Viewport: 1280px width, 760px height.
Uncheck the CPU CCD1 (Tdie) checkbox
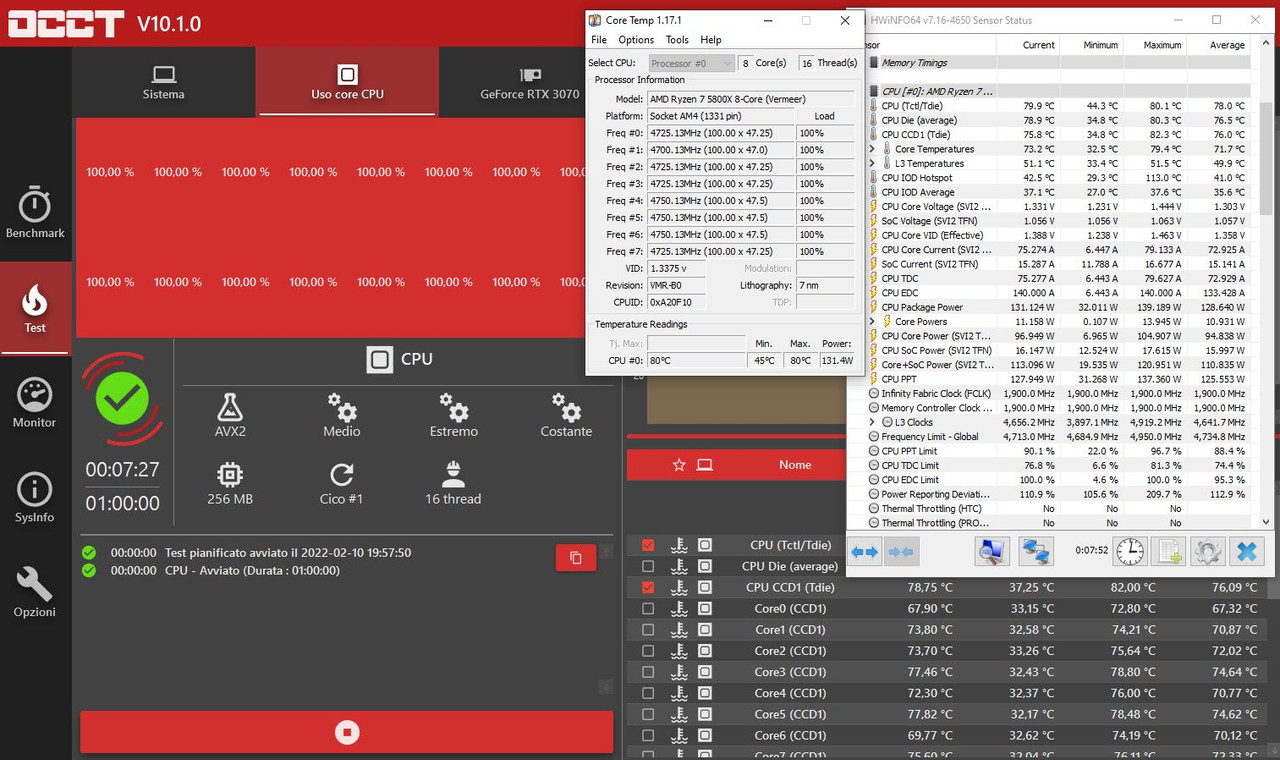tap(648, 587)
